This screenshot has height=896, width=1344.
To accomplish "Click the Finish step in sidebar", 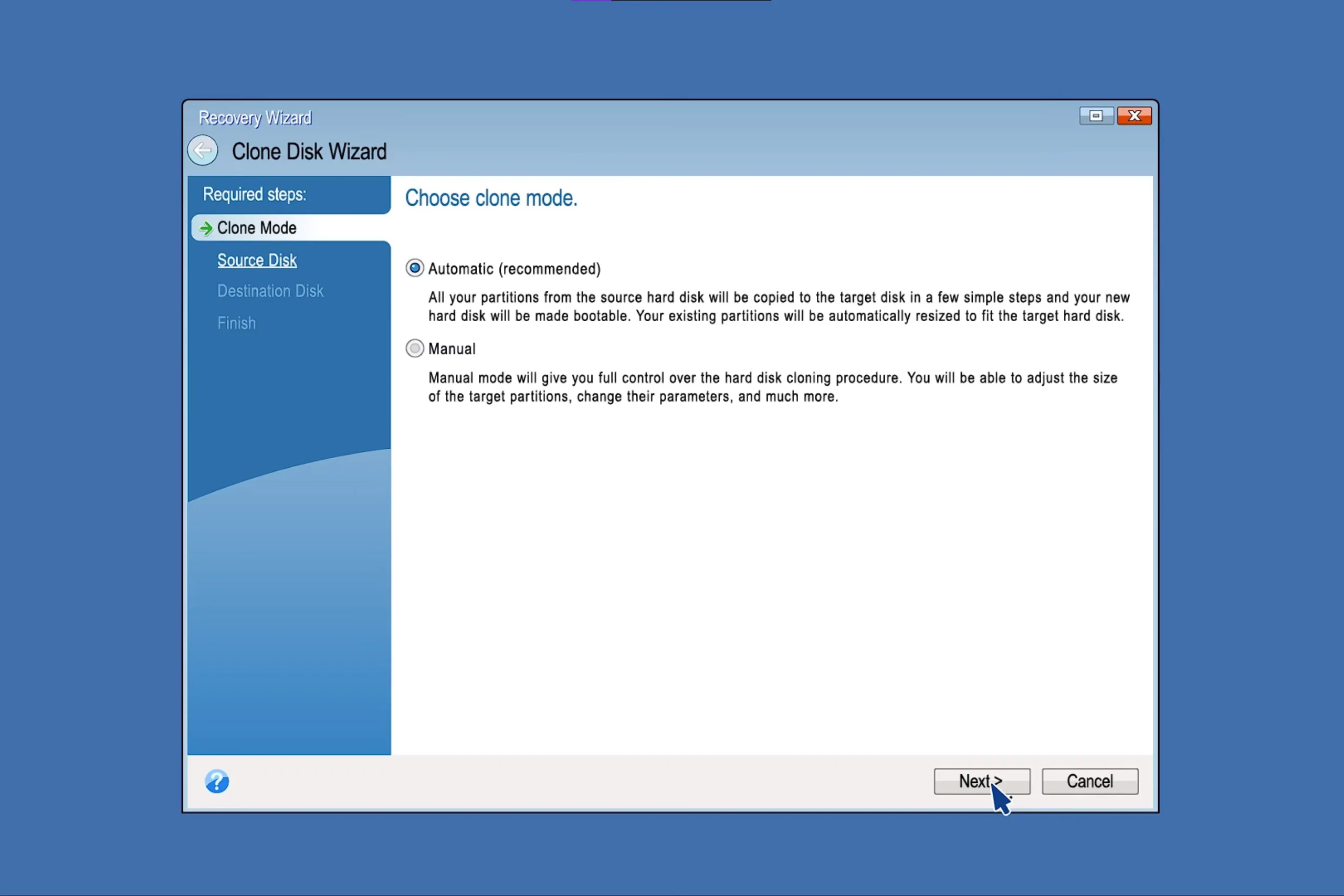I will pyautogui.click(x=236, y=323).
